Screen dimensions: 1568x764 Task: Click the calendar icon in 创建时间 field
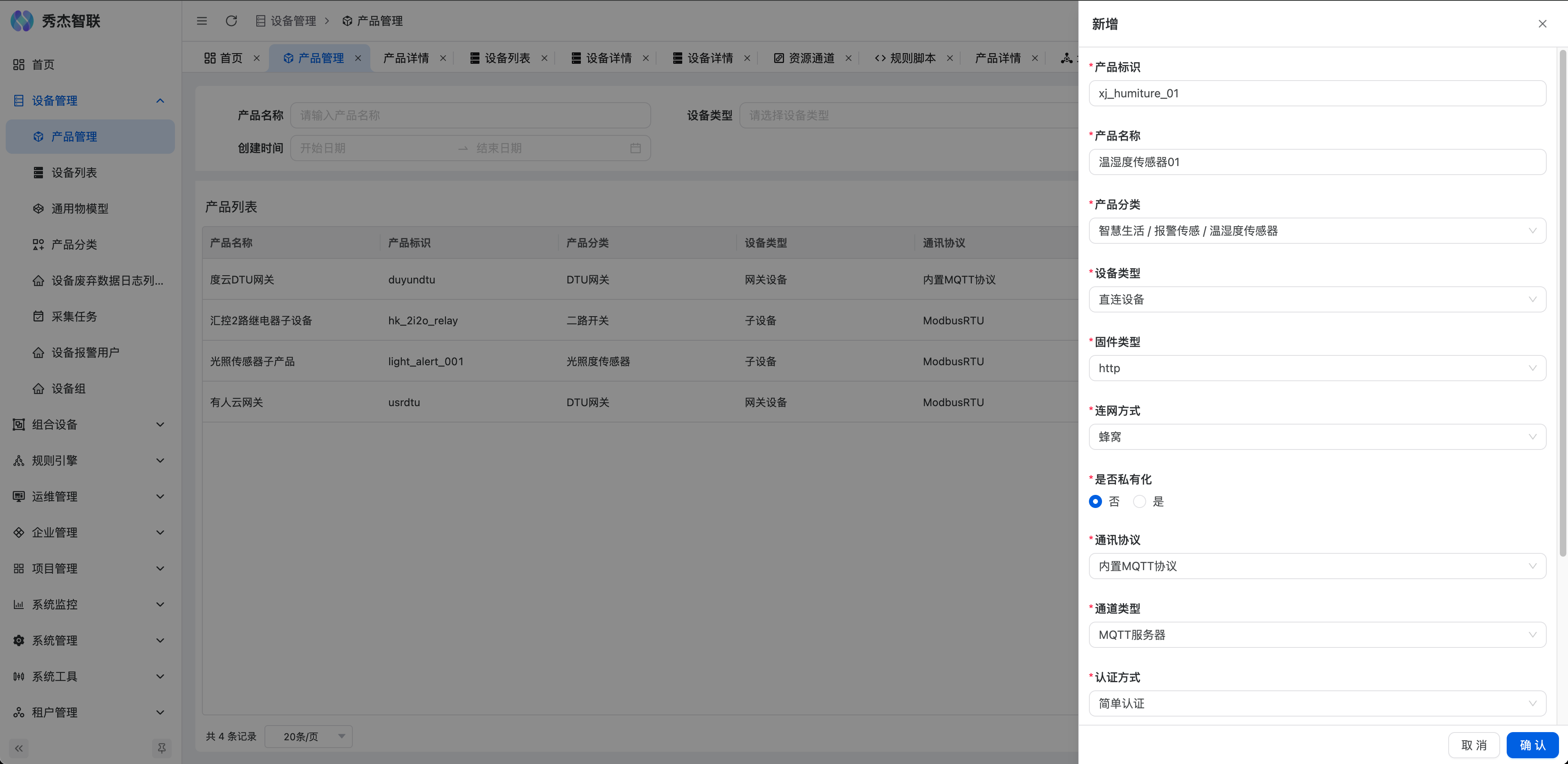coord(636,148)
